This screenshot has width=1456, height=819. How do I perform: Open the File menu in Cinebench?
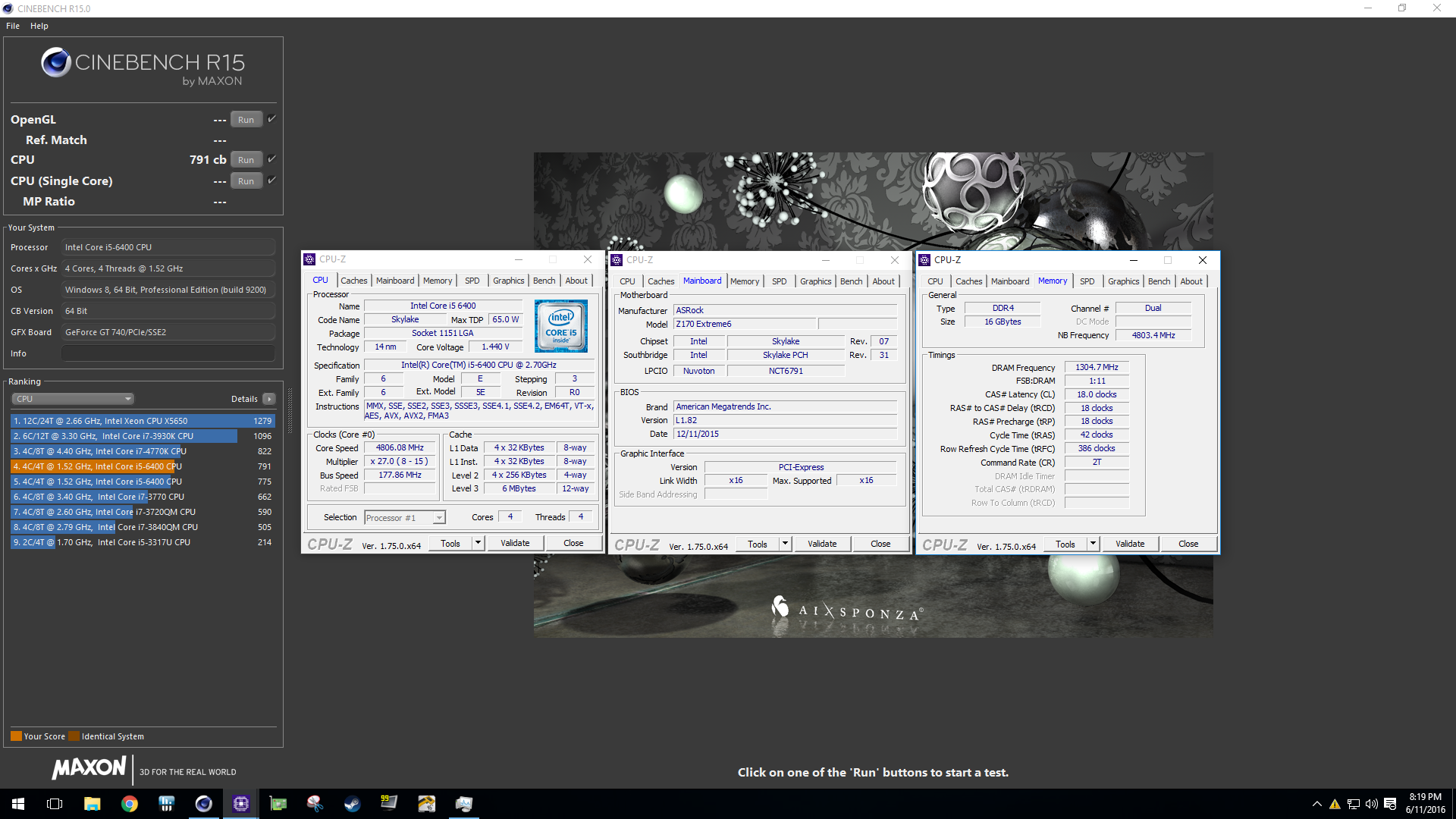13,26
